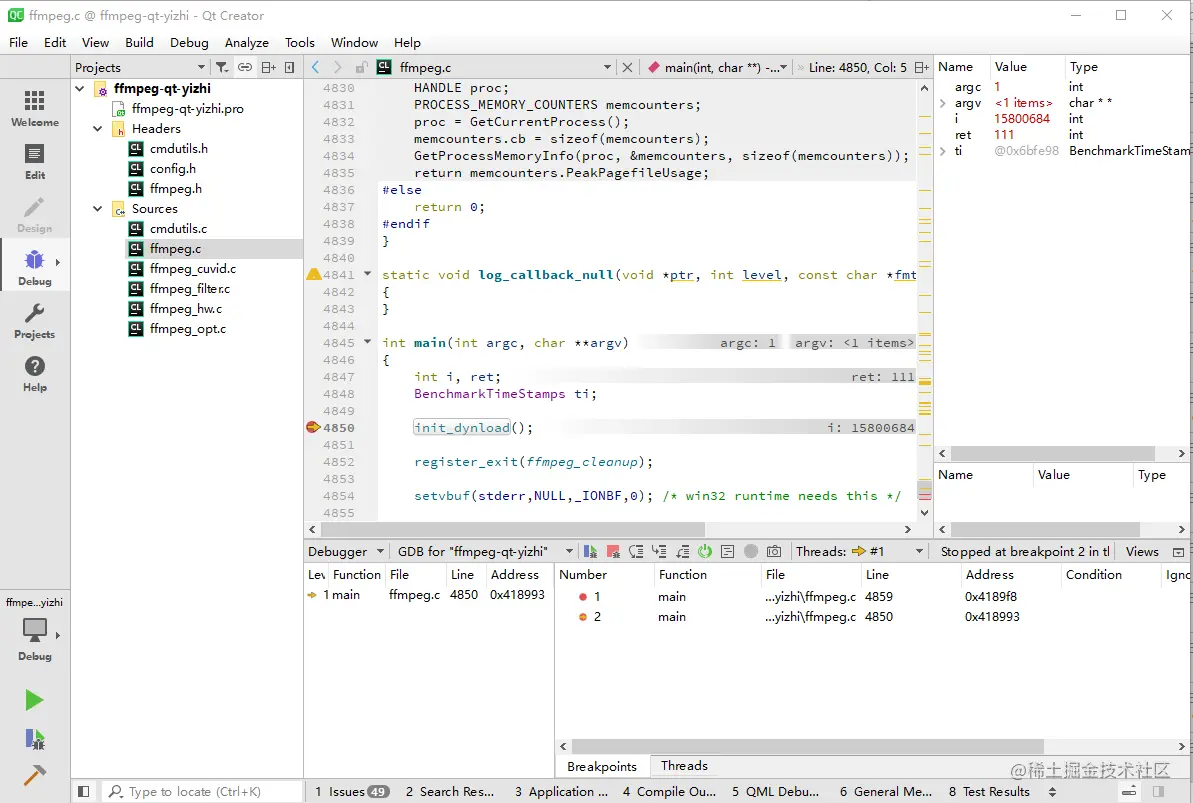Open the Test Results pane
This screenshot has height=803, width=1193.
pyautogui.click(x=989, y=792)
